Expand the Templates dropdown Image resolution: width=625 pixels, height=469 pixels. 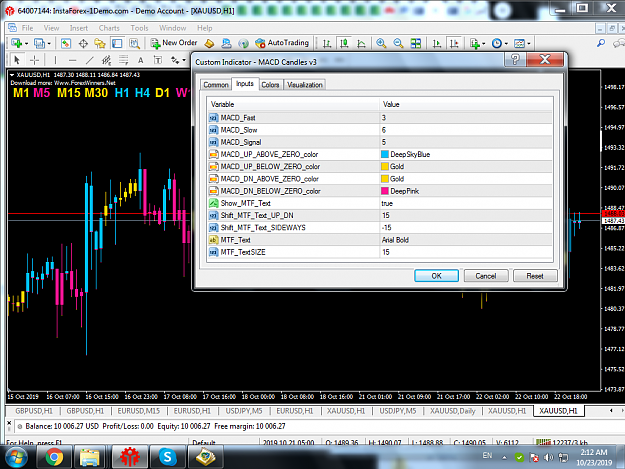tap(529, 43)
